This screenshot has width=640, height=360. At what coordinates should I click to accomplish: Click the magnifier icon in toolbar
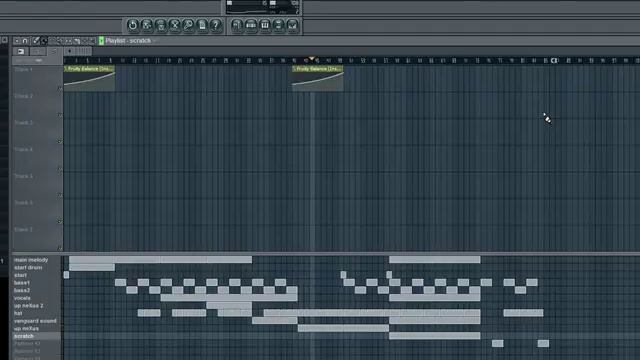tap(188, 25)
